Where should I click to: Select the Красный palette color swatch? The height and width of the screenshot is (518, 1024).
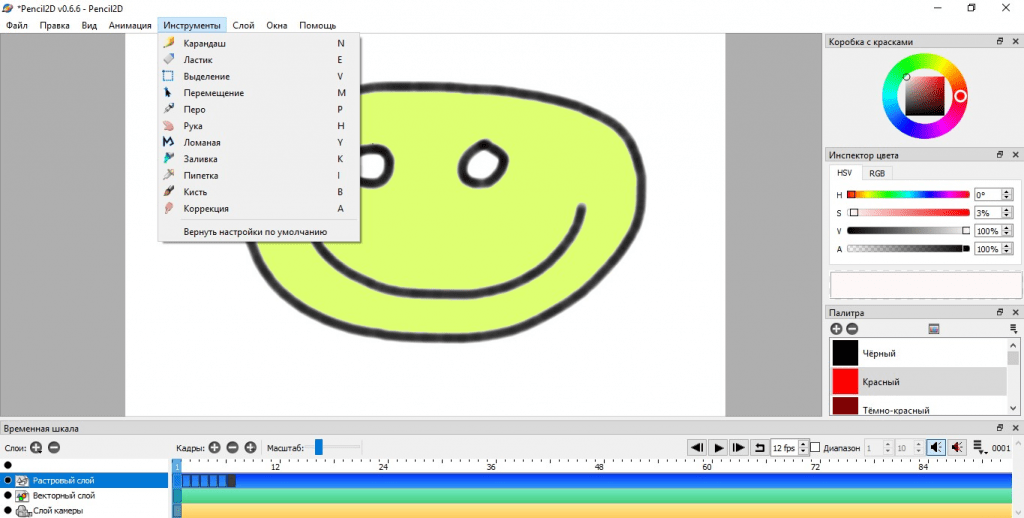(845, 382)
